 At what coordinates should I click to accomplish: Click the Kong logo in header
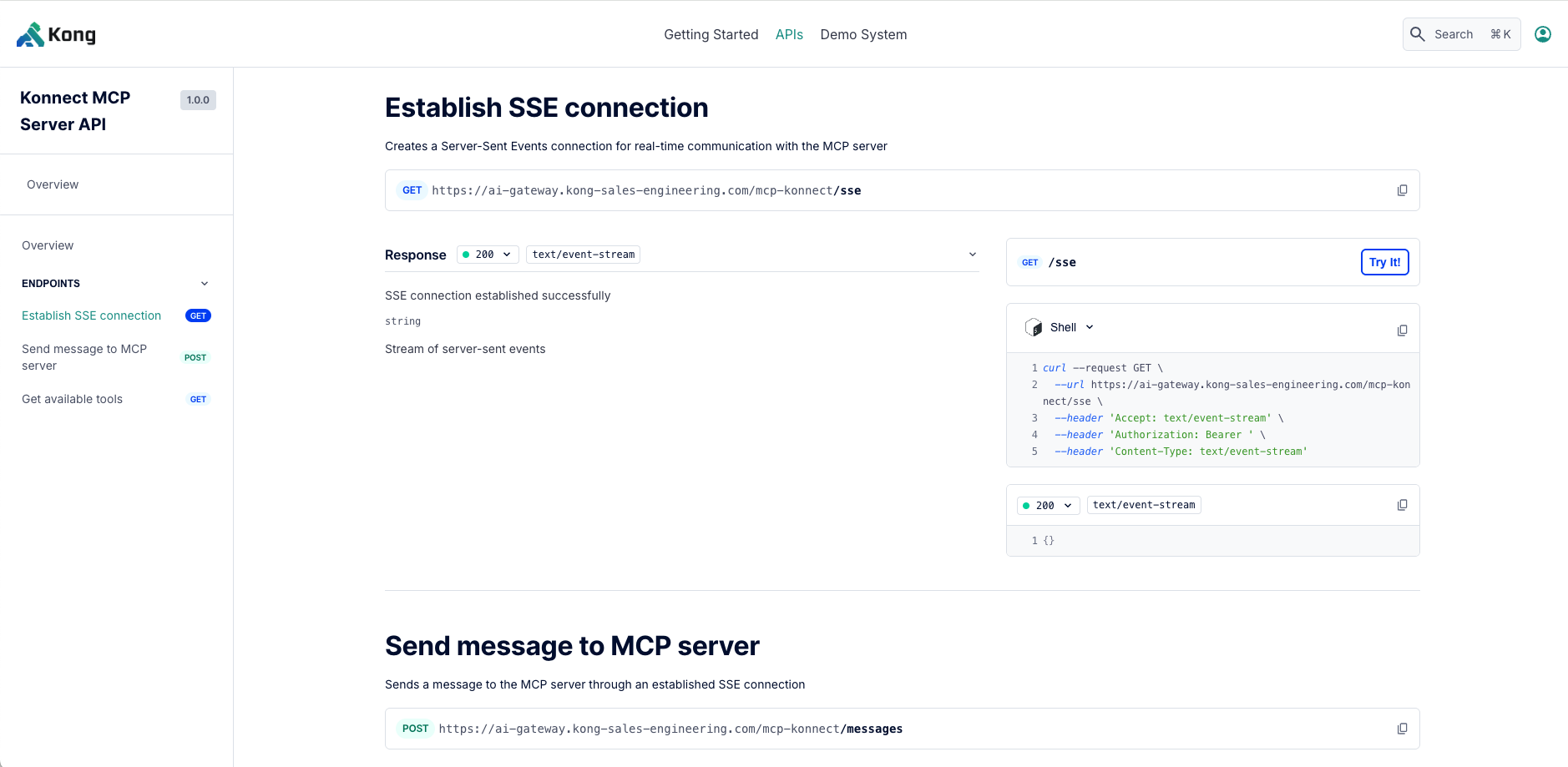coord(56,34)
